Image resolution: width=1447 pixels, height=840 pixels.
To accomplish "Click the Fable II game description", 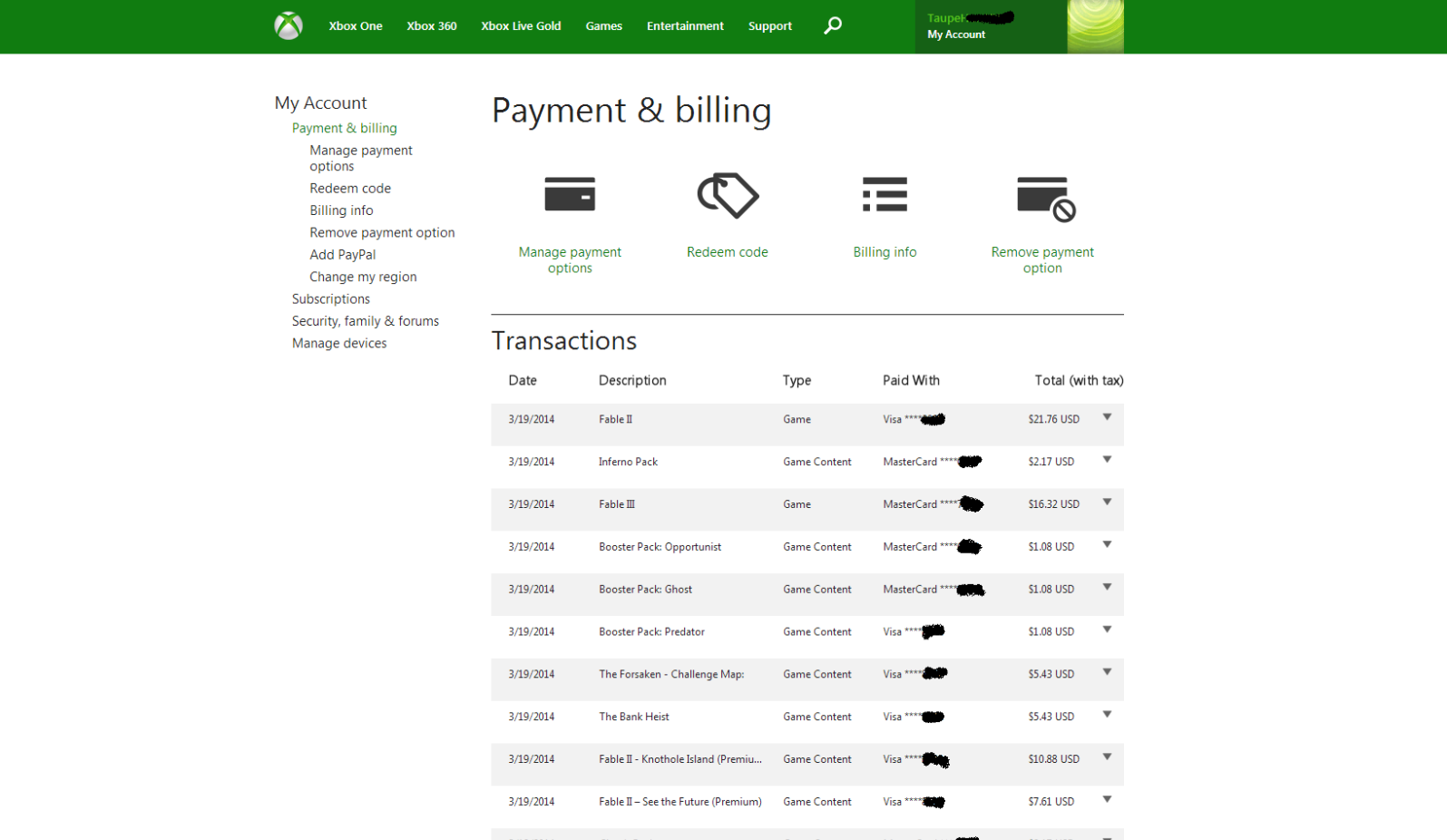I will coord(615,420).
